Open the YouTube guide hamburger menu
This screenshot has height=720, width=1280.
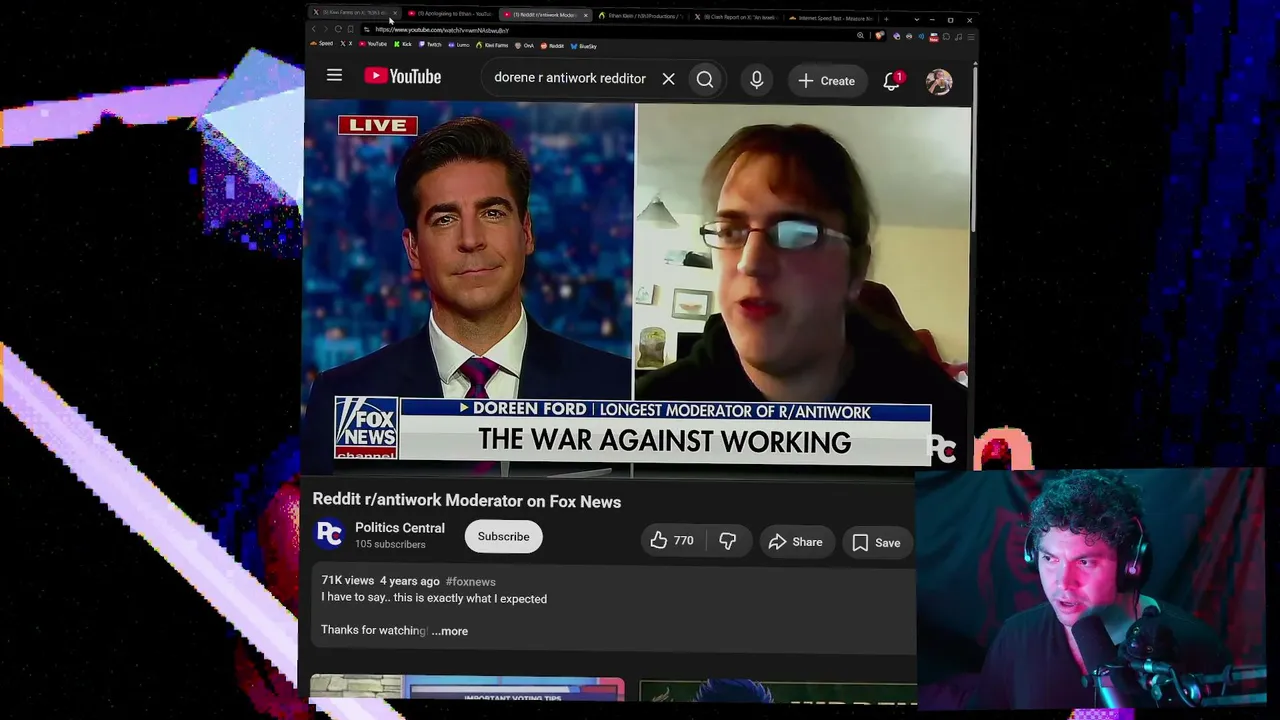(334, 76)
